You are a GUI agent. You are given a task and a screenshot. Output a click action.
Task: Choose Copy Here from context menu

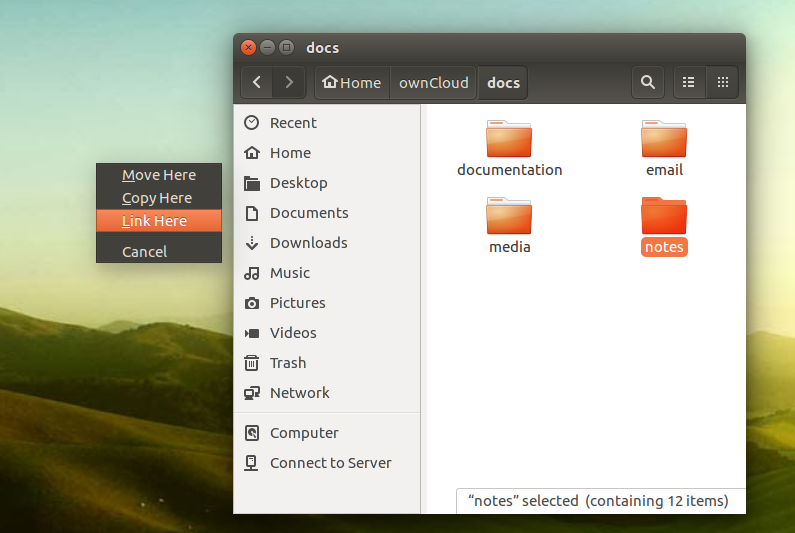[159, 198]
